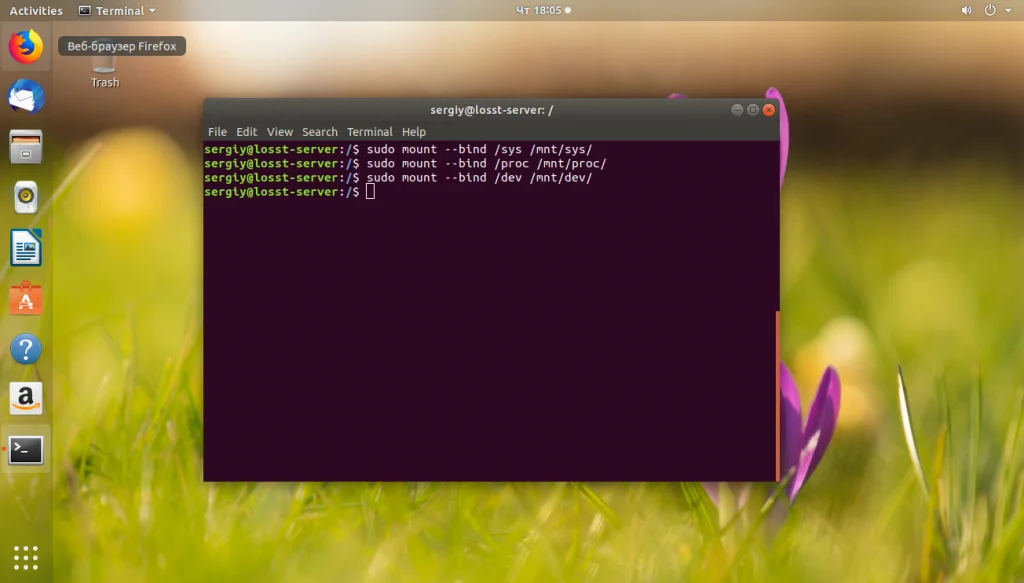
Task: Select the Terminal icon in the dock
Action: [x=25, y=450]
